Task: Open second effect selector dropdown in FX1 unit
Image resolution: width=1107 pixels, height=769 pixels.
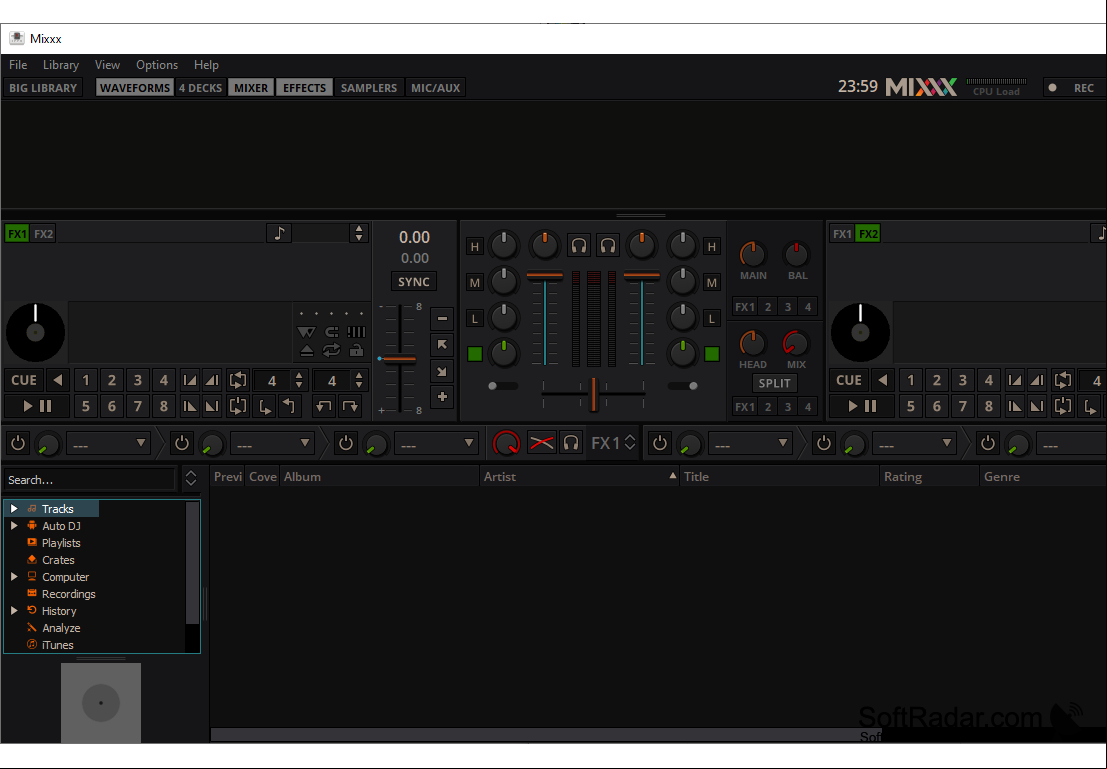Action: pyautogui.click(x=273, y=443)
